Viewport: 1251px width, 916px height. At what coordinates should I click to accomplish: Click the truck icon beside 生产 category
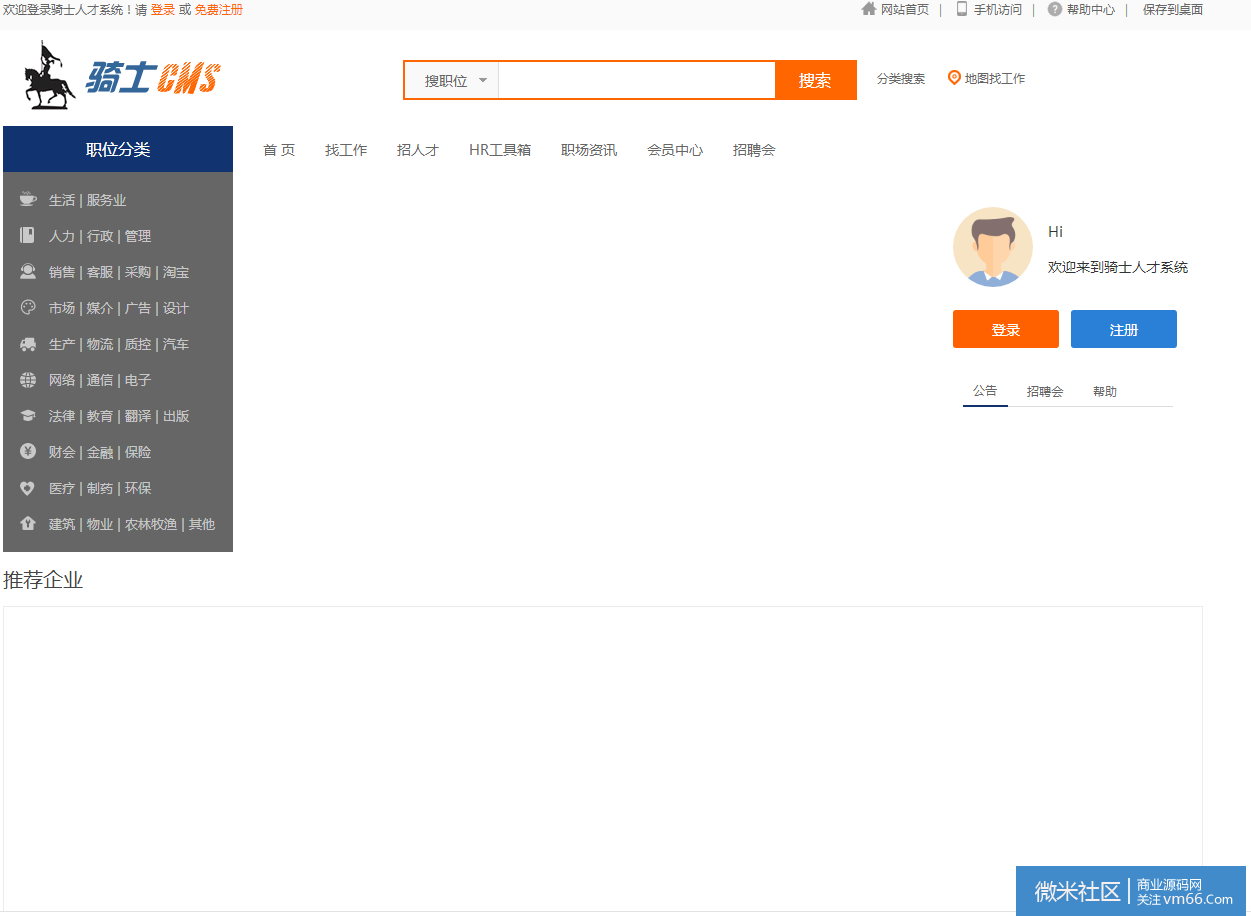(28, 344)
